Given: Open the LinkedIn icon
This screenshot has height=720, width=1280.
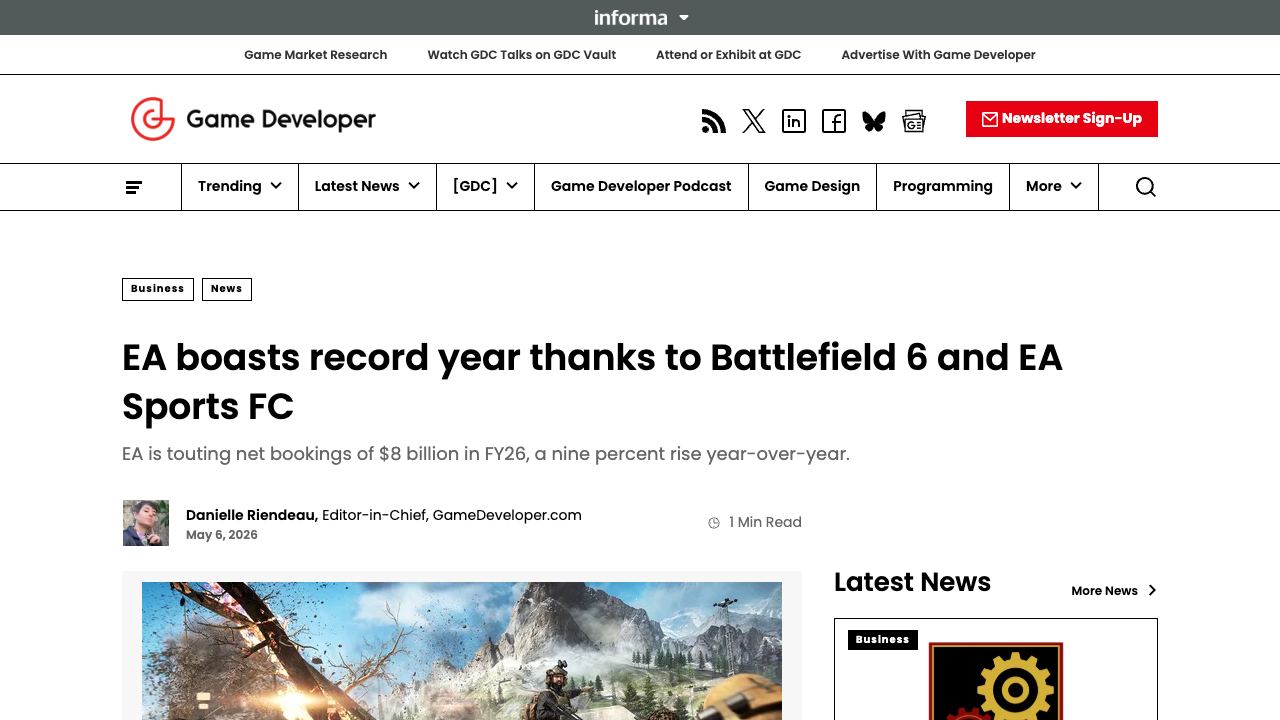Looking at the screenshot, I should [794, 122].
